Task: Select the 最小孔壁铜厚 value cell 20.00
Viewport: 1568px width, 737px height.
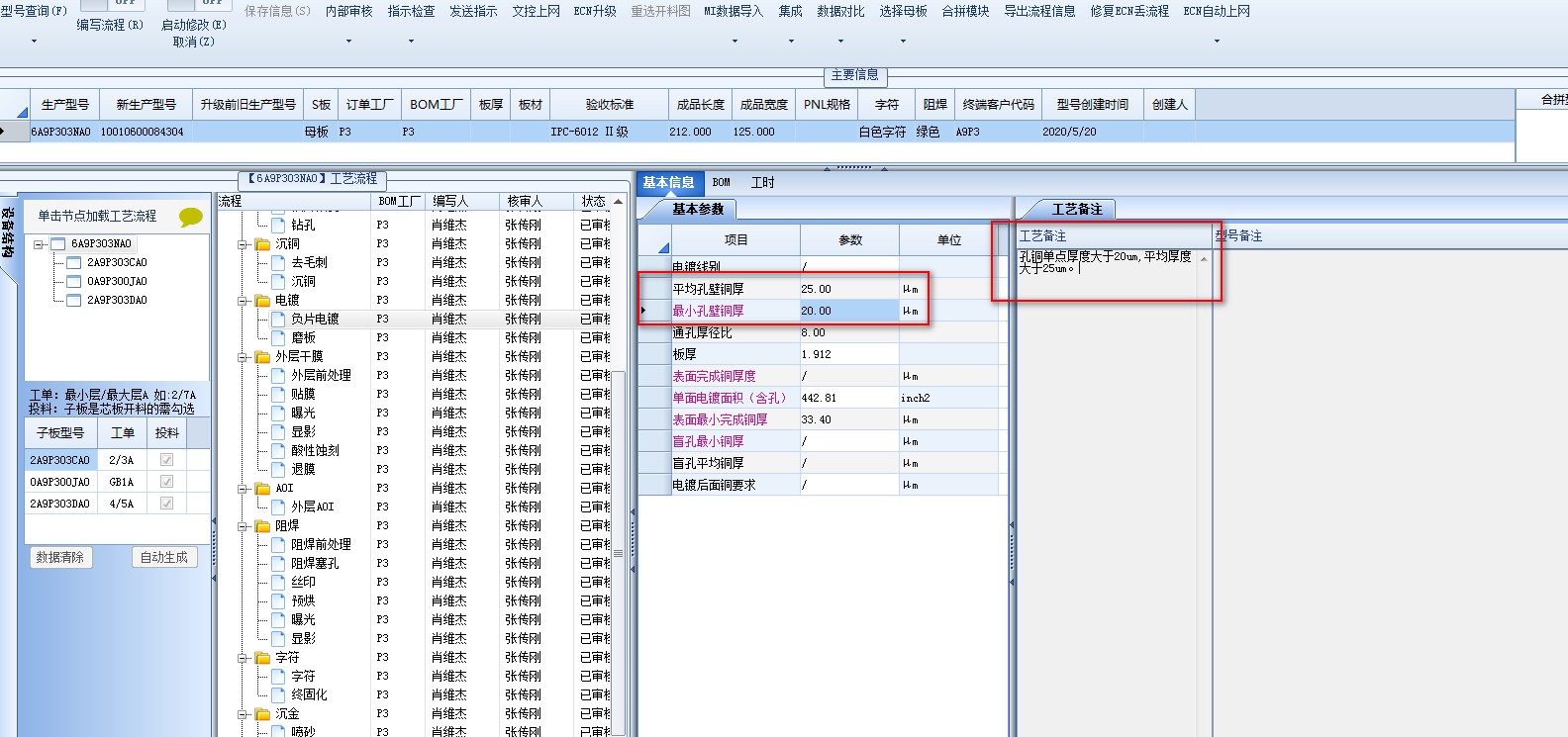Action: point(849,311)
